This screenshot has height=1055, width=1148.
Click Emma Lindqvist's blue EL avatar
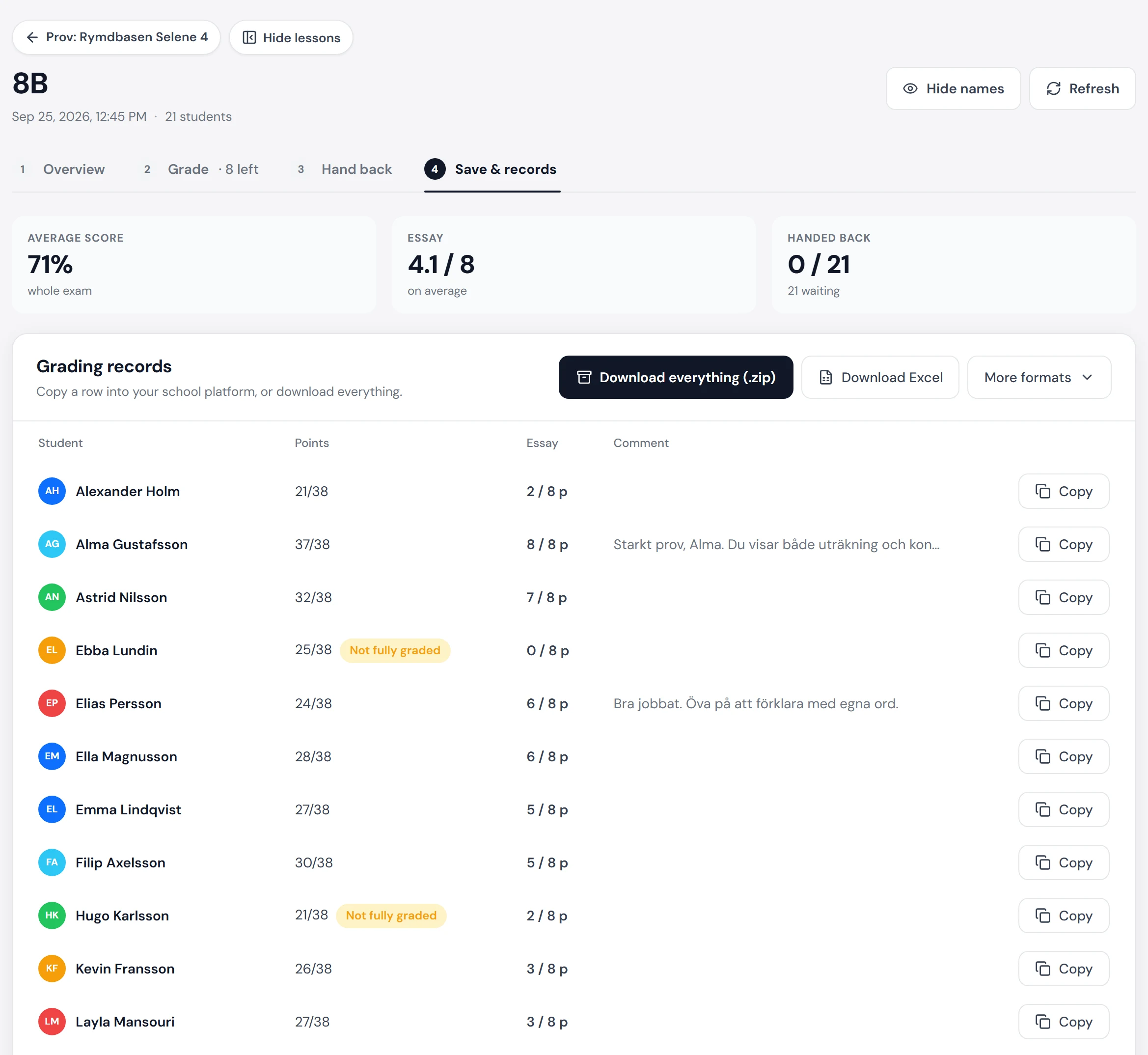52,809
